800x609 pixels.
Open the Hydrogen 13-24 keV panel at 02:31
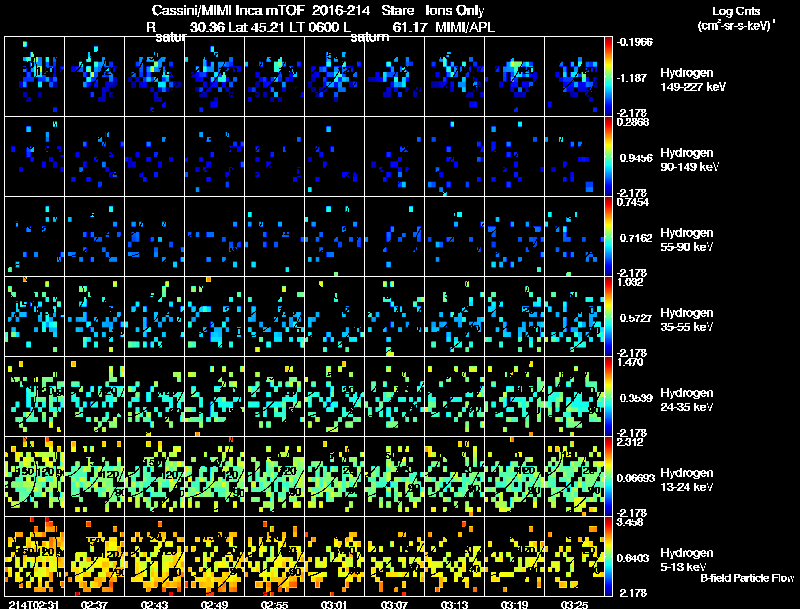[35, 477]
